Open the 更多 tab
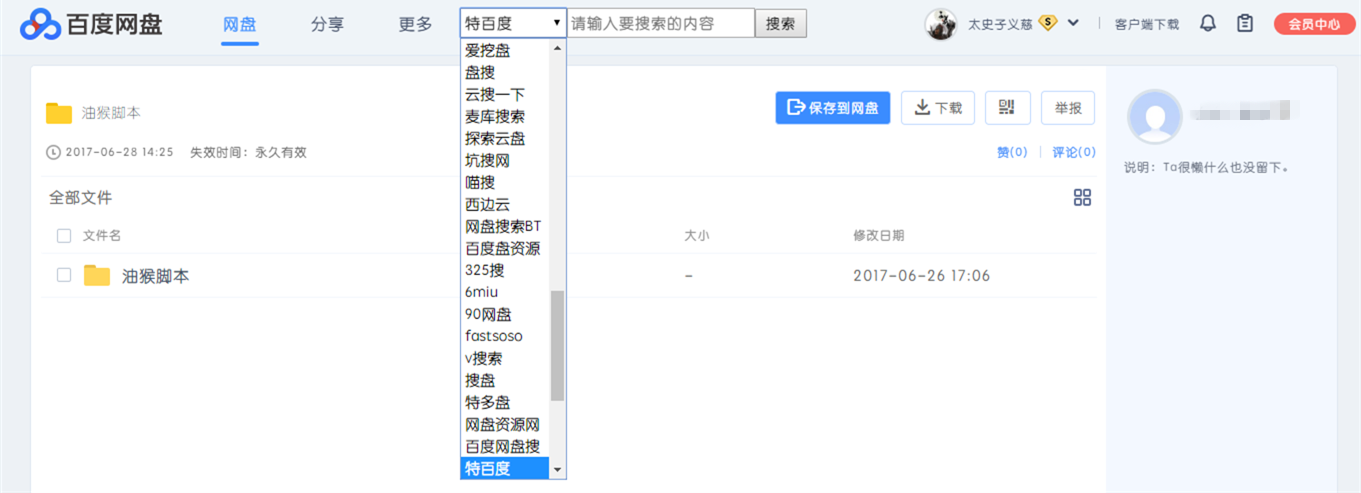The height and width of the screenshot is (493, 1361). (x=415, y=24)
